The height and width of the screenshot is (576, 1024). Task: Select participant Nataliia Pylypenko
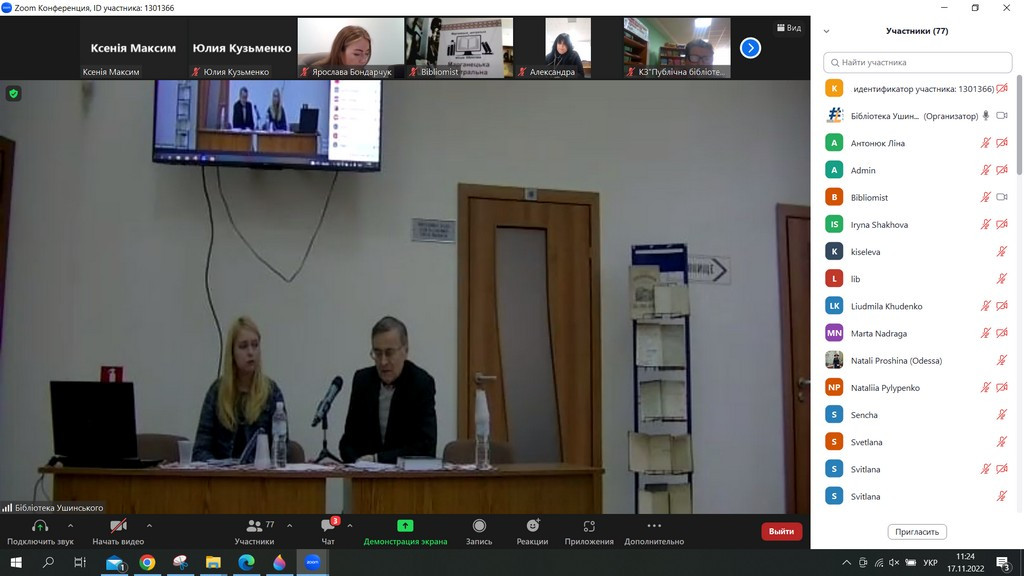click(918, 388)
